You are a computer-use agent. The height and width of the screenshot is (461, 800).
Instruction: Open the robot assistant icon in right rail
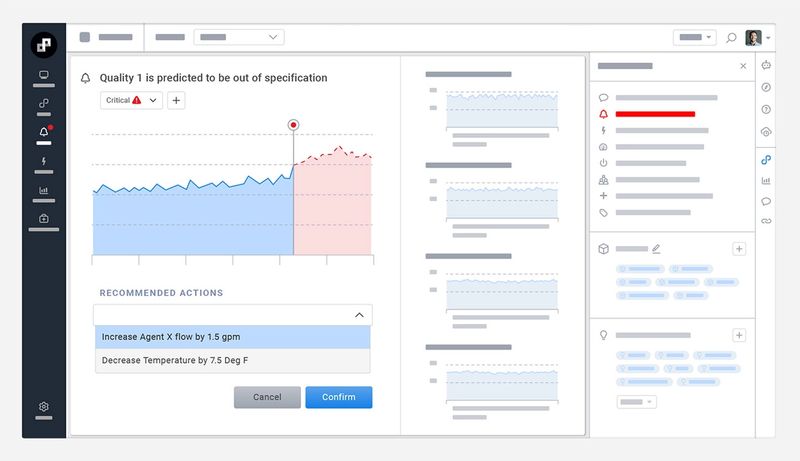766,65
